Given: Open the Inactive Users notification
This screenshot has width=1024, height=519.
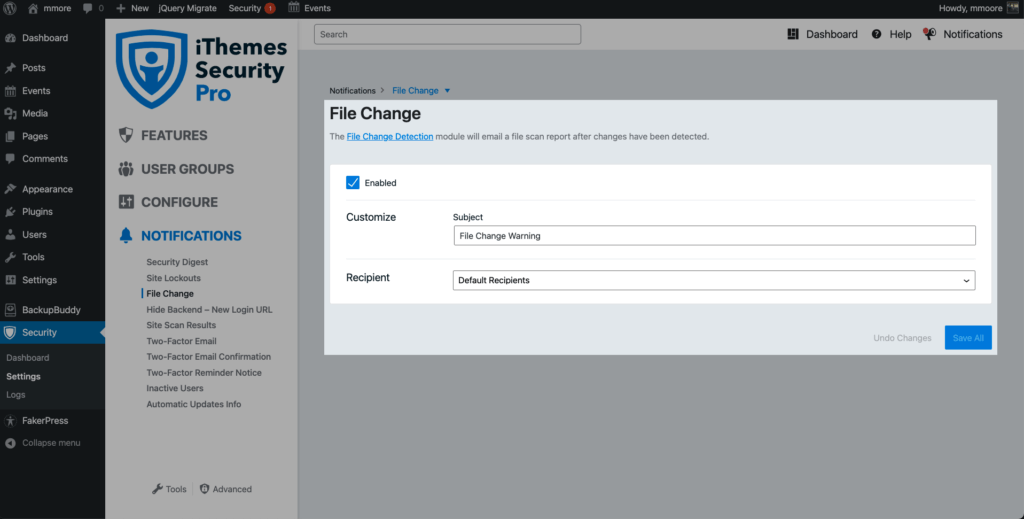Looking at the screenshot, I should (175, 388).
